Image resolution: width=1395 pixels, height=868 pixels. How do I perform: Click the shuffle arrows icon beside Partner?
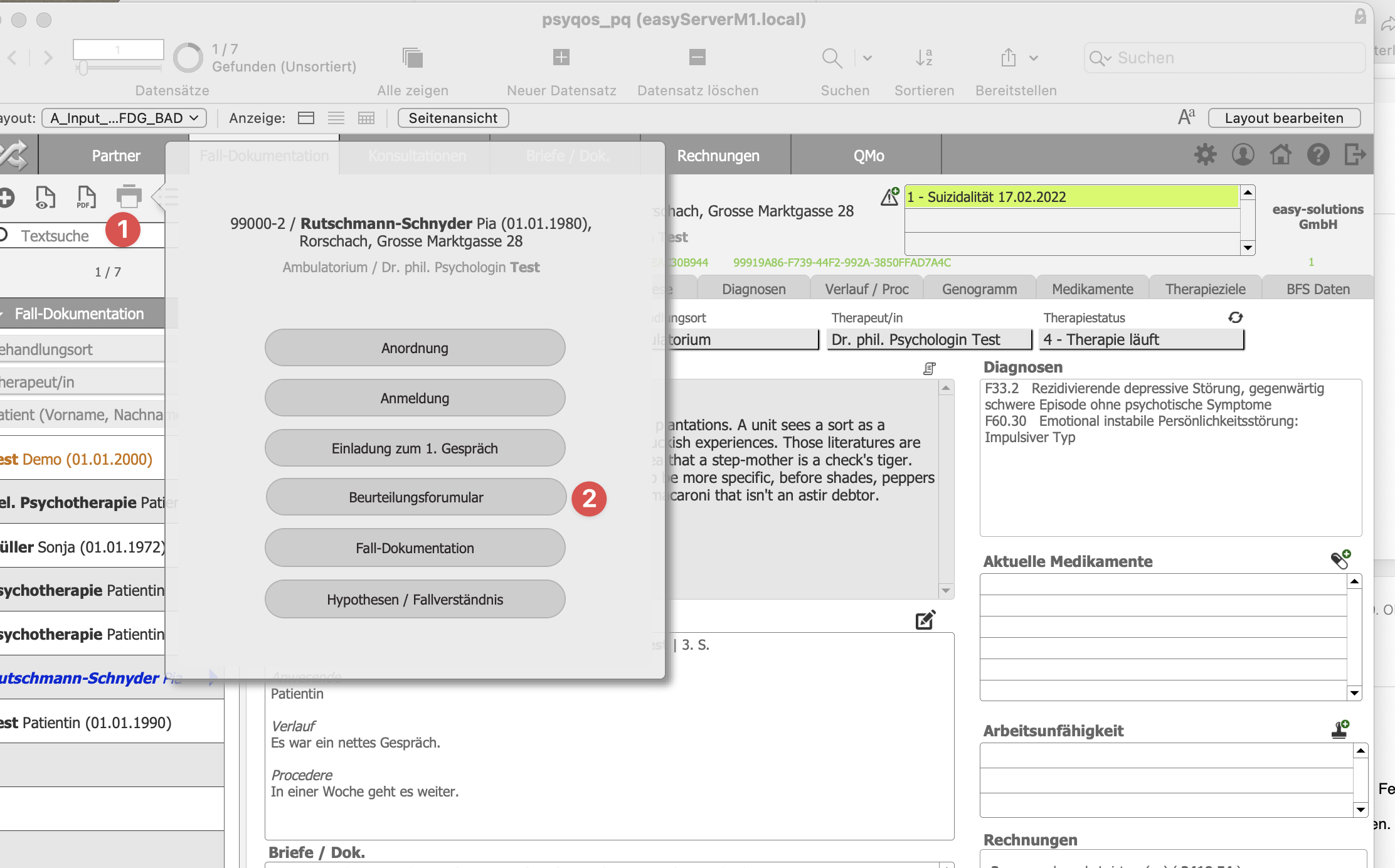[x=14, y=155]
